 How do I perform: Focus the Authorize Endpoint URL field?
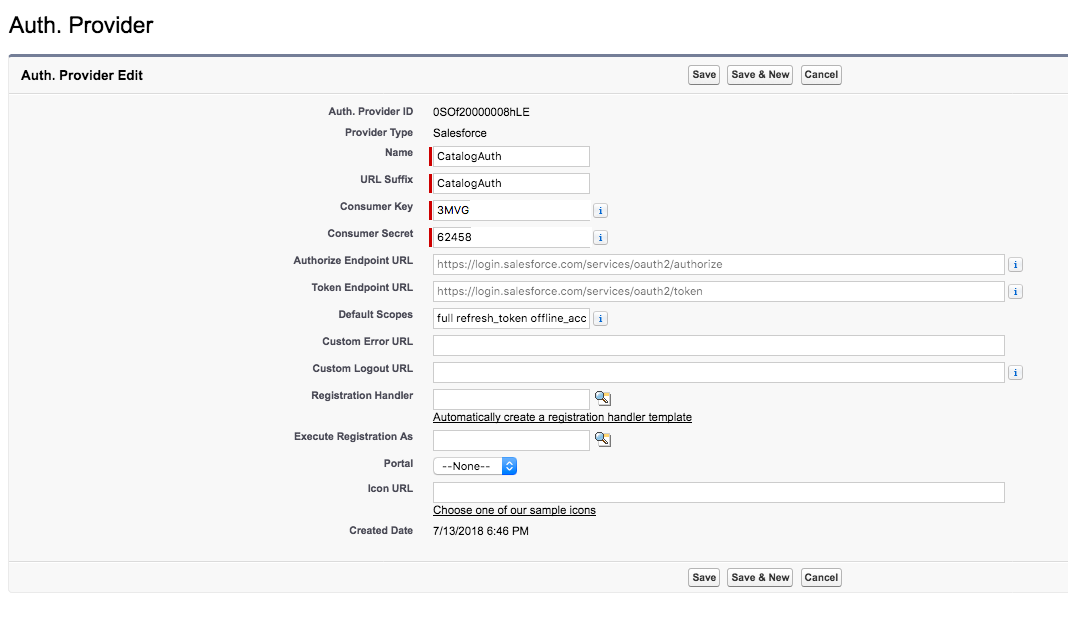click(719, 264)
